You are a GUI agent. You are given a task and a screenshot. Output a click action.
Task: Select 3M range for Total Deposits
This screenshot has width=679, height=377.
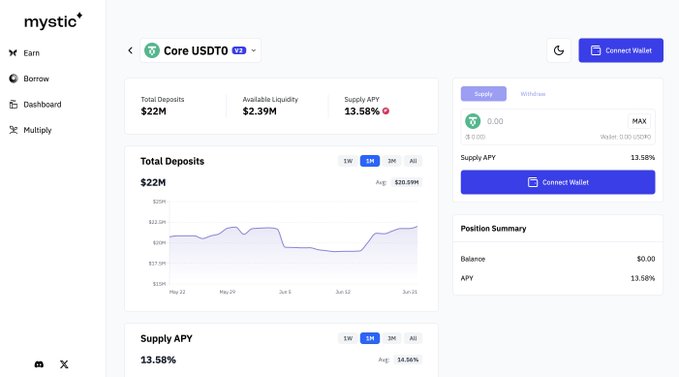[x=391, y=161]
